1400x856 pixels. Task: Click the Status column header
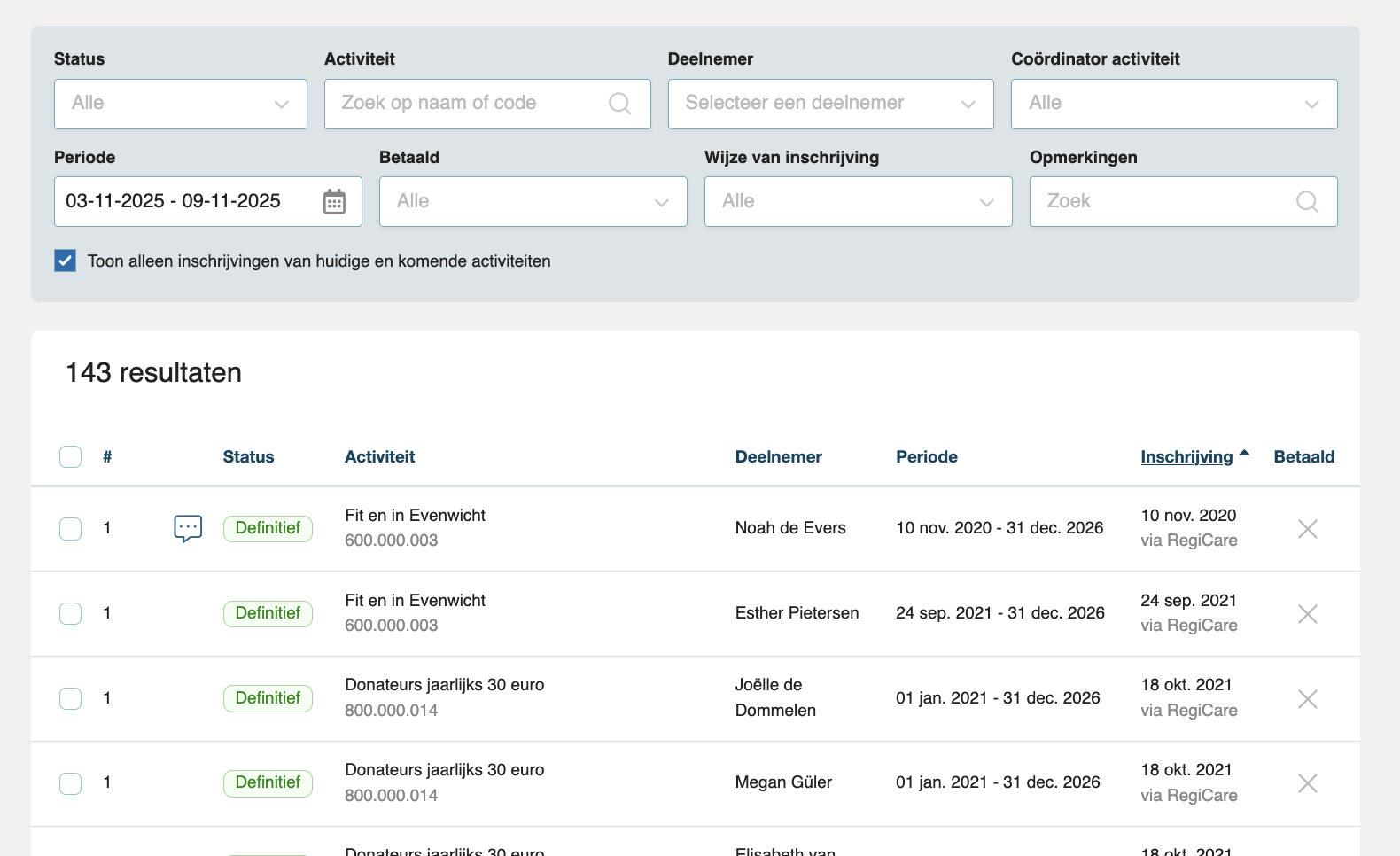pos(248,457)
